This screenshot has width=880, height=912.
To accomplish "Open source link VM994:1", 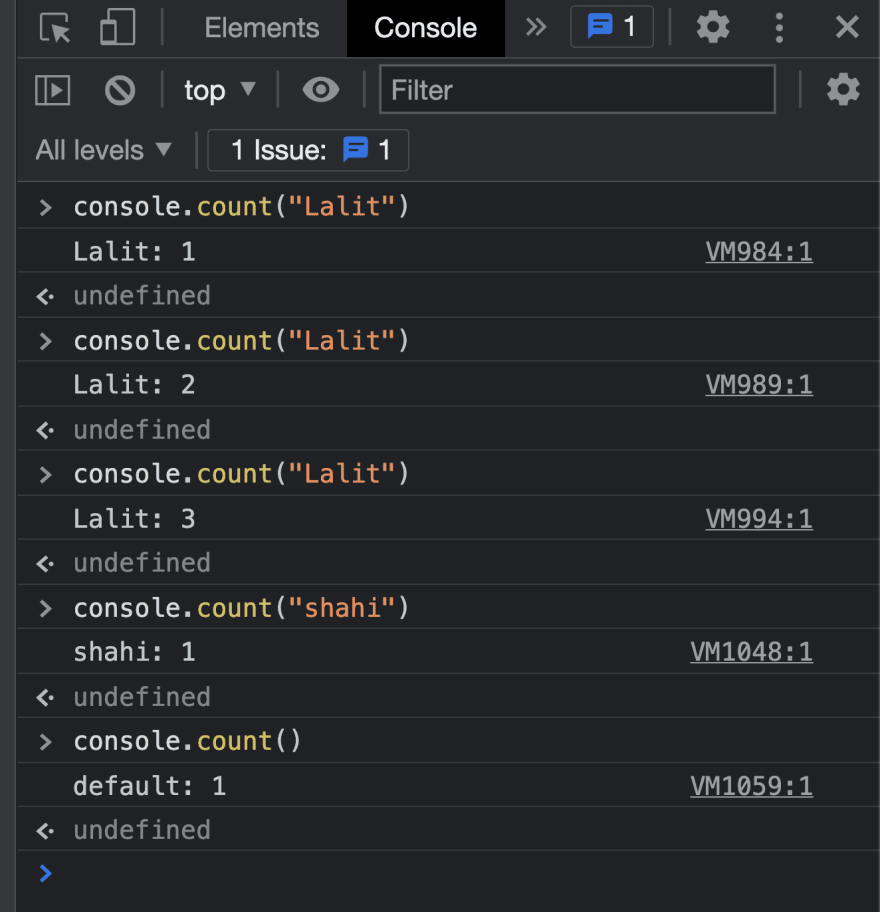I will click(759, 518).
